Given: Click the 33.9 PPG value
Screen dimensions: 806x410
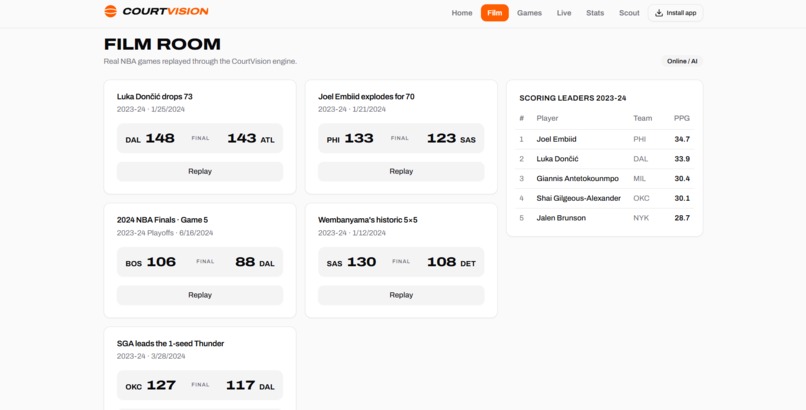Looking at the screenshot, I should [682, 159].
